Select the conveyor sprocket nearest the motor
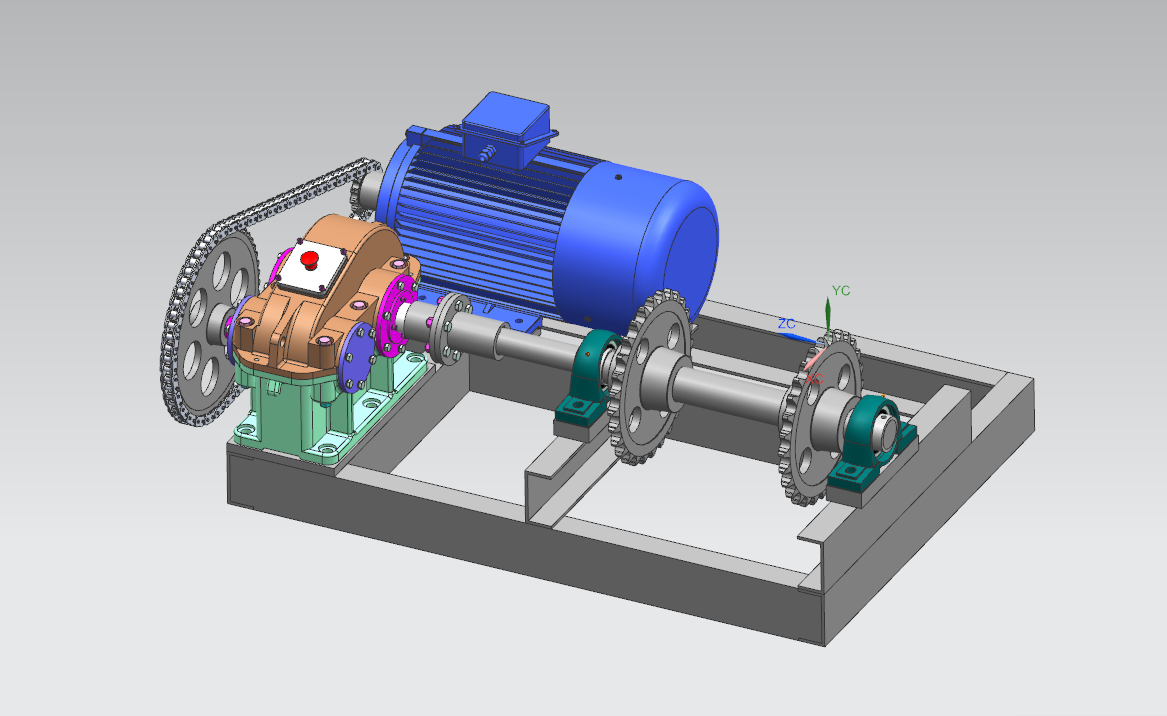Screen dimensions: 1167x716 [x=652, y=376]
